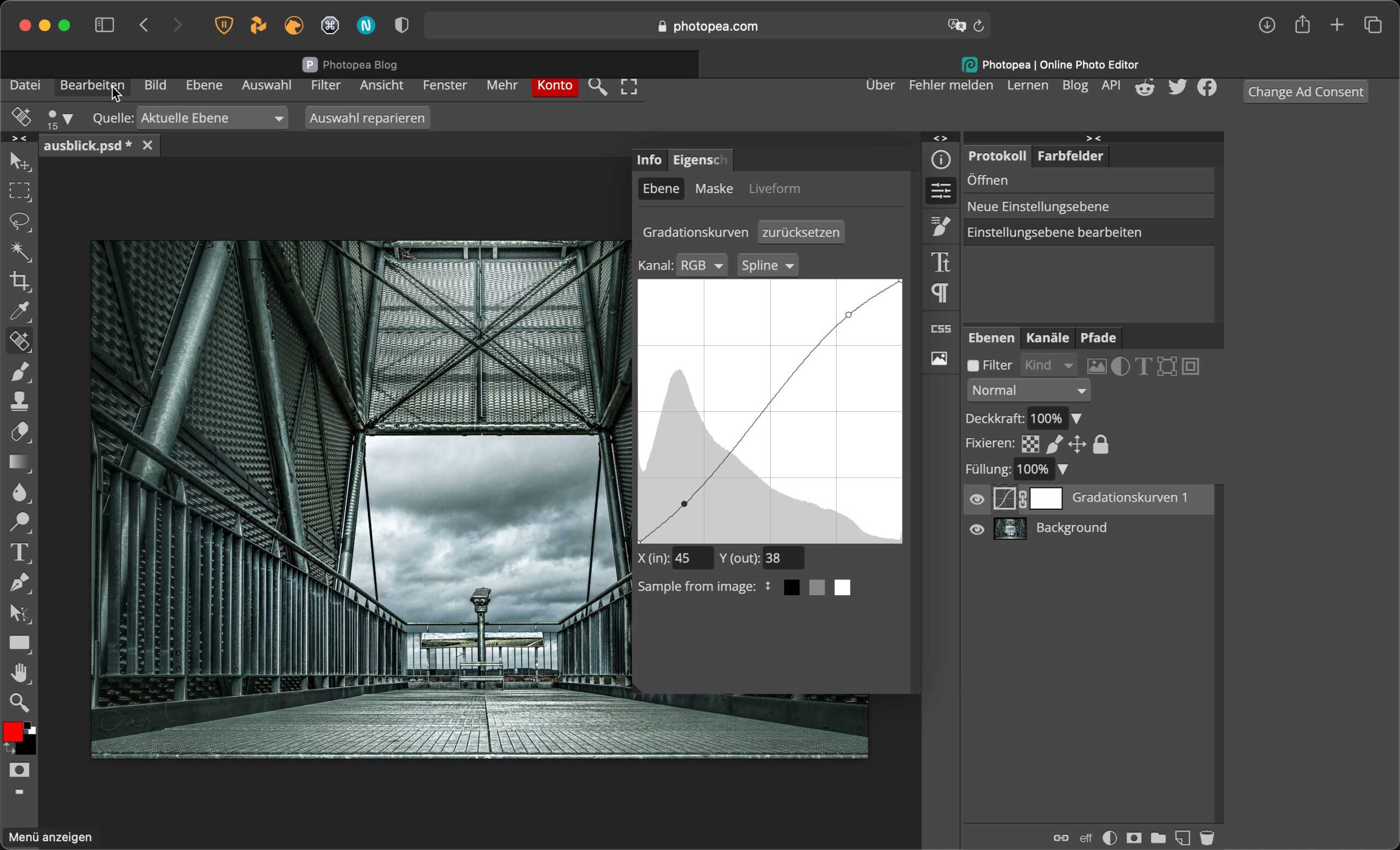
Task: Click the zurücksetzen button
Action: click(x=800, y=232)
